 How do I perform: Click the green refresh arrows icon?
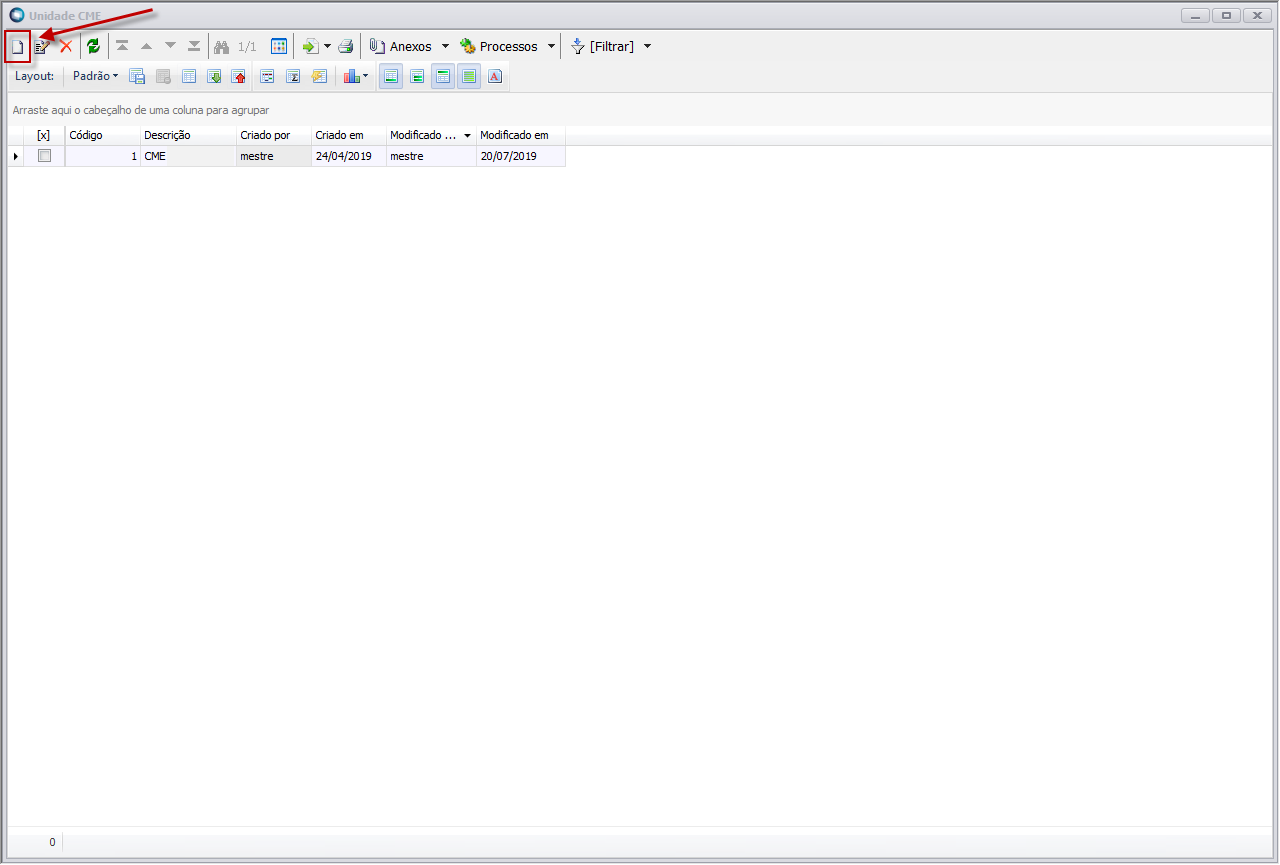93,47
